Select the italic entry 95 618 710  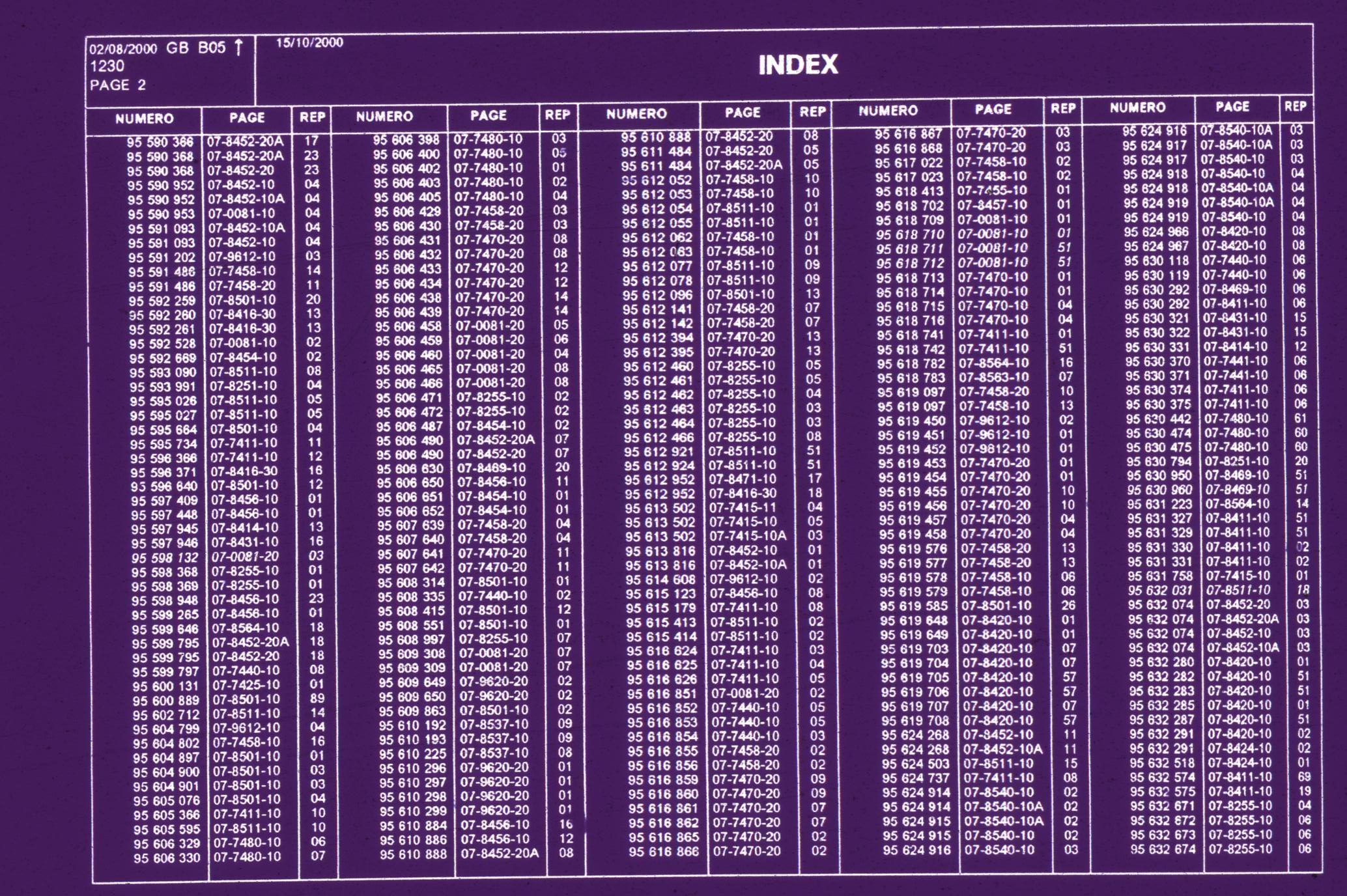[x=910, y=235]
